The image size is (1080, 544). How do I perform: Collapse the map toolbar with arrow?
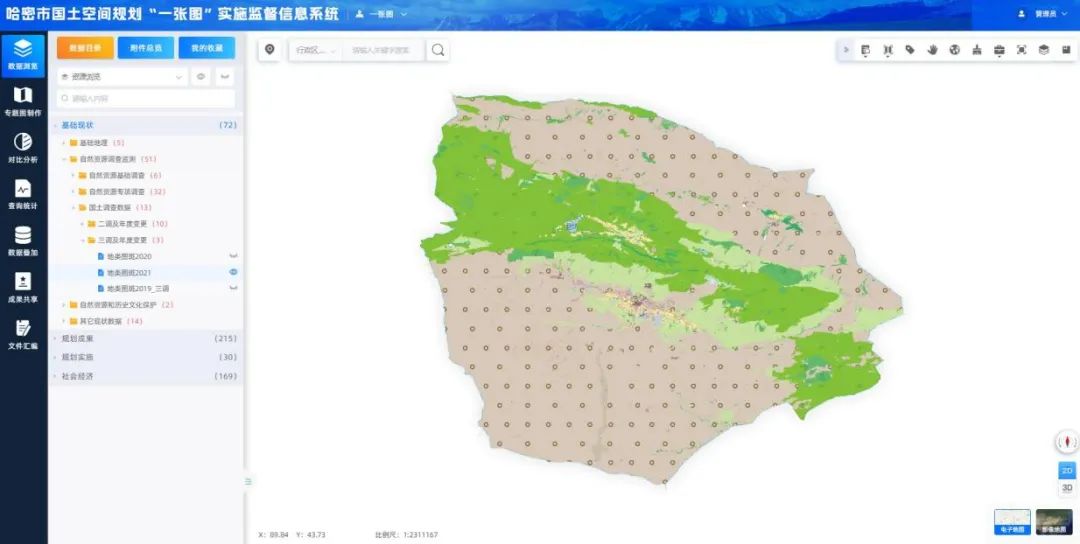(847, 50)
